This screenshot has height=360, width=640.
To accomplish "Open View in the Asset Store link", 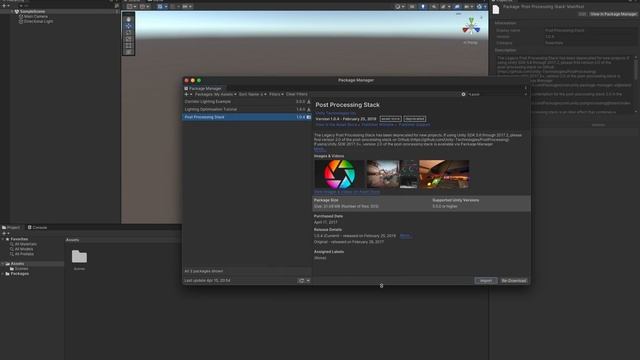I will (x=337, y=124).
